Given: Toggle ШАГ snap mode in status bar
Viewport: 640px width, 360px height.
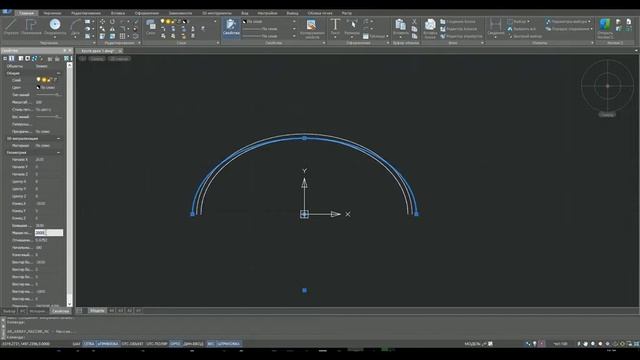Looking at the screenshot, I should click(x=76, y=344).
